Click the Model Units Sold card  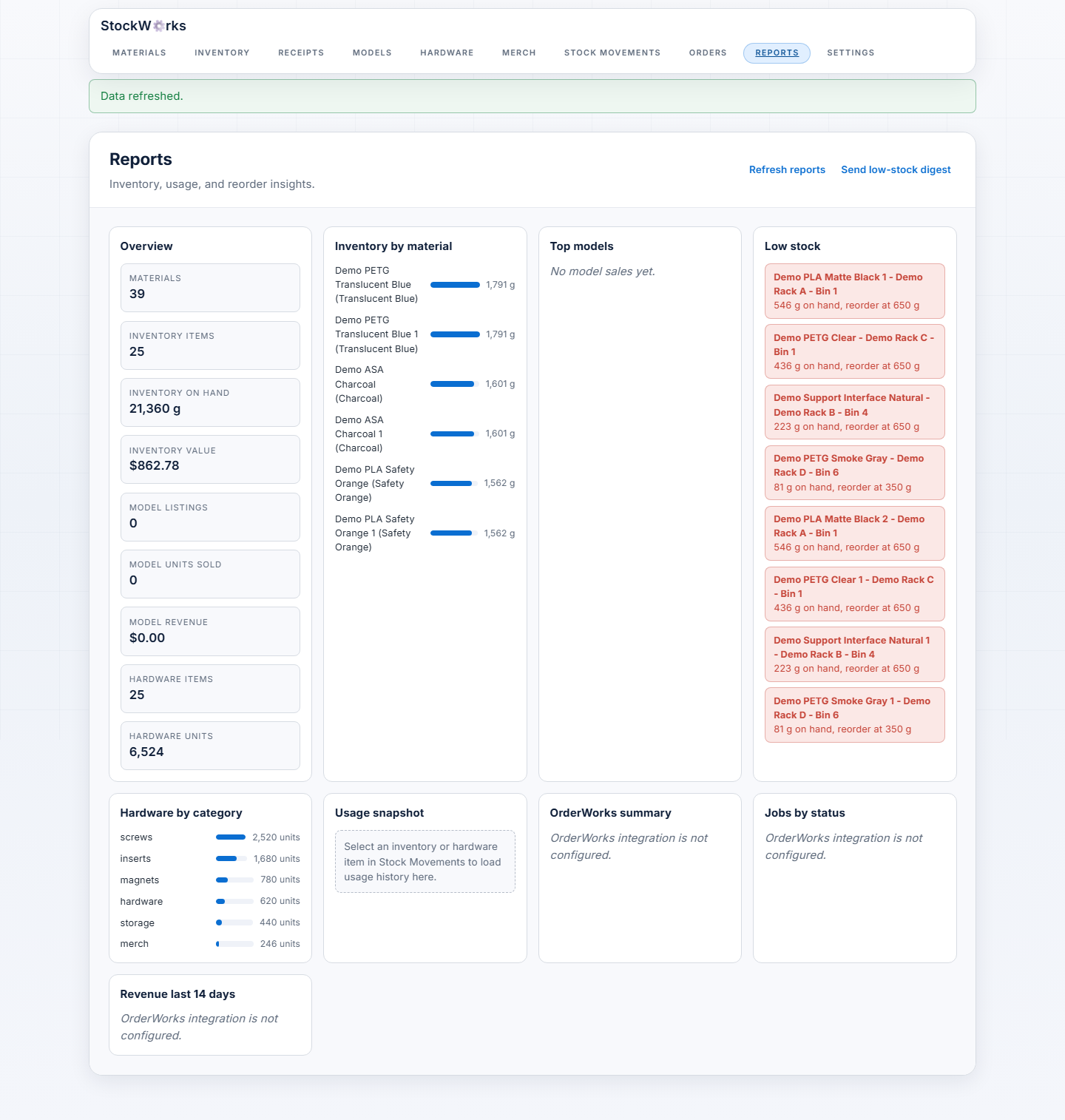point(210,574)
